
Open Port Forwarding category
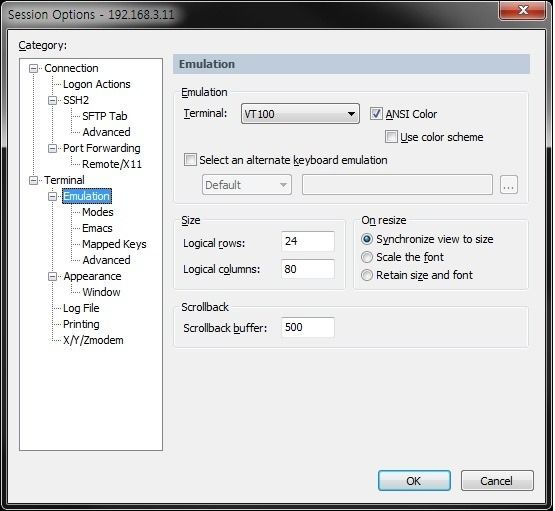pyautogui.click(x=102, y=148)
